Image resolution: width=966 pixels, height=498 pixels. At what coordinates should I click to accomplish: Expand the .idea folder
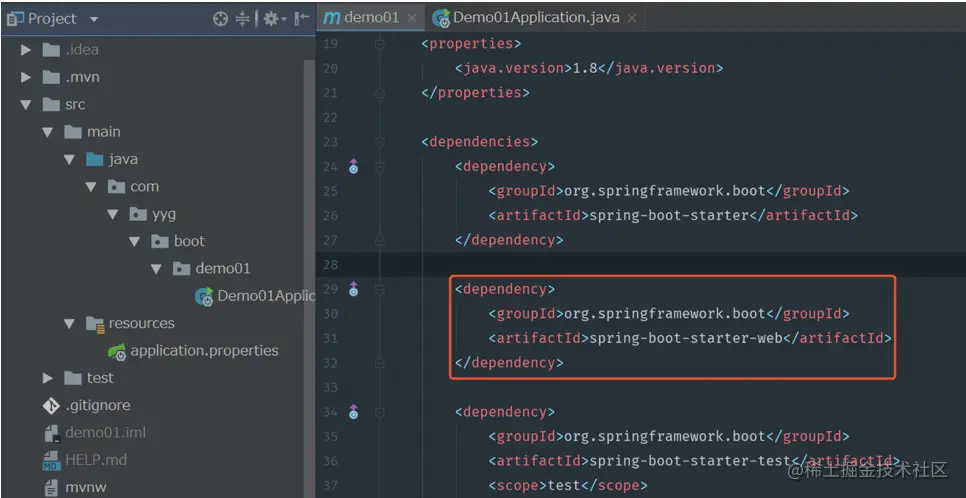click(26, 50)
